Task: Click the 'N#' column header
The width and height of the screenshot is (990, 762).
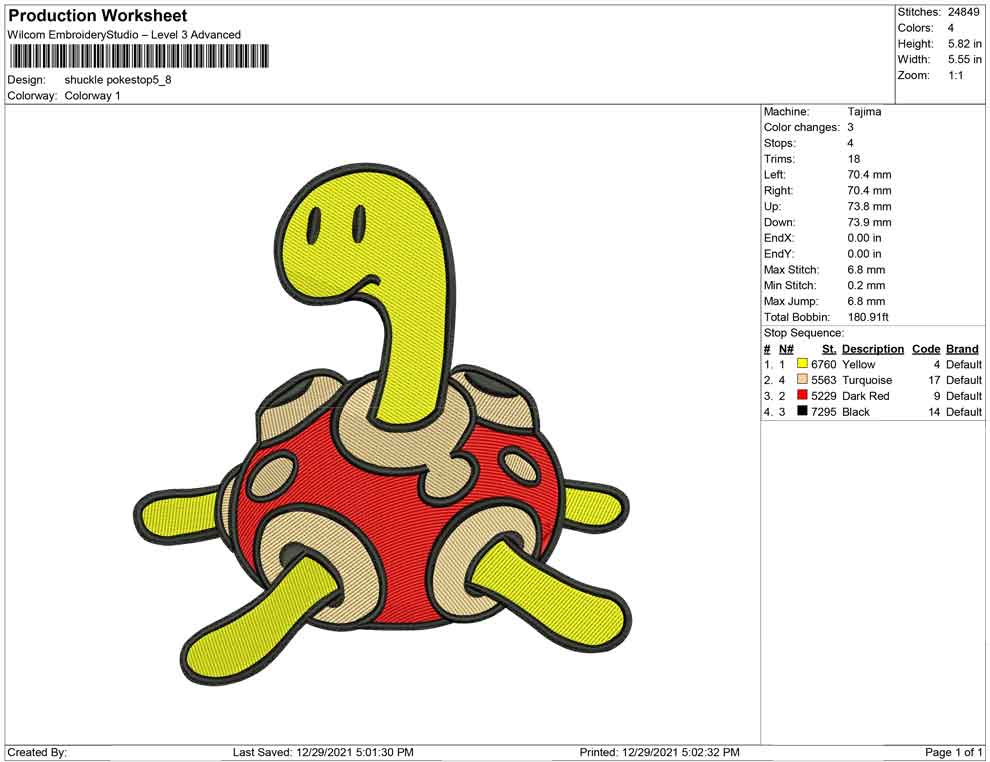Action: tap(786, 348)
